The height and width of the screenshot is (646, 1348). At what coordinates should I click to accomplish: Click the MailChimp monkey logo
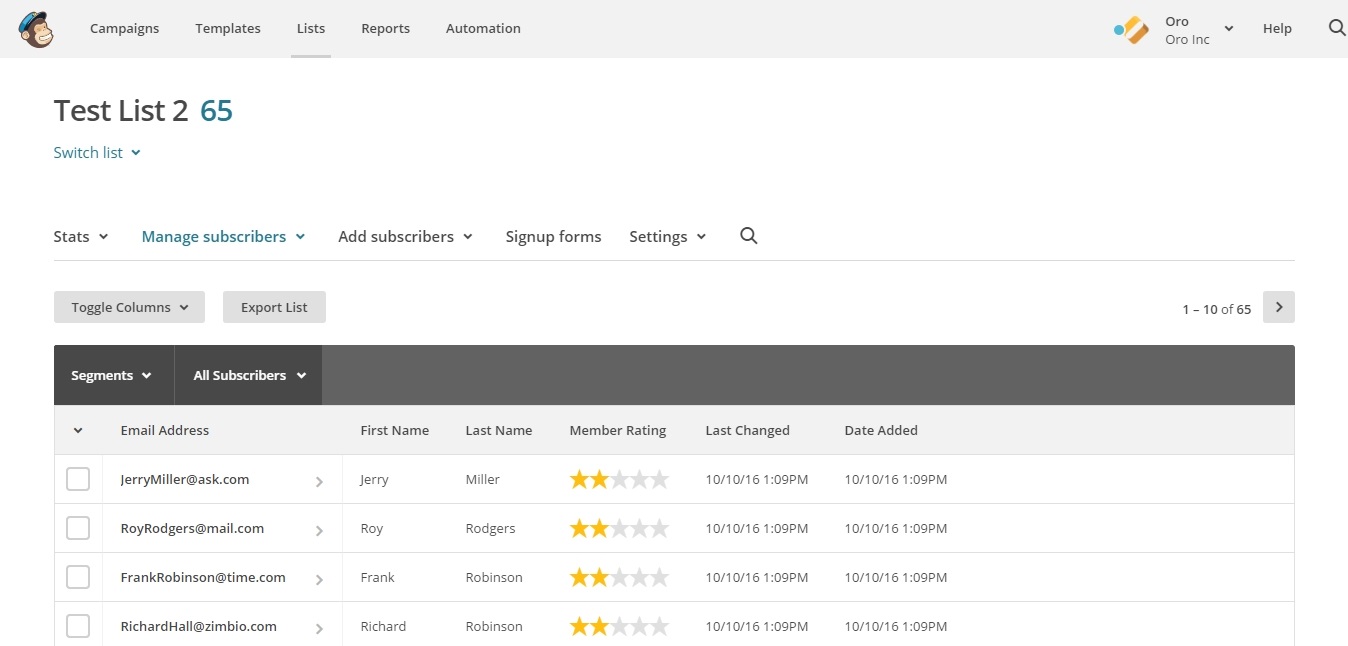point(36,29)
